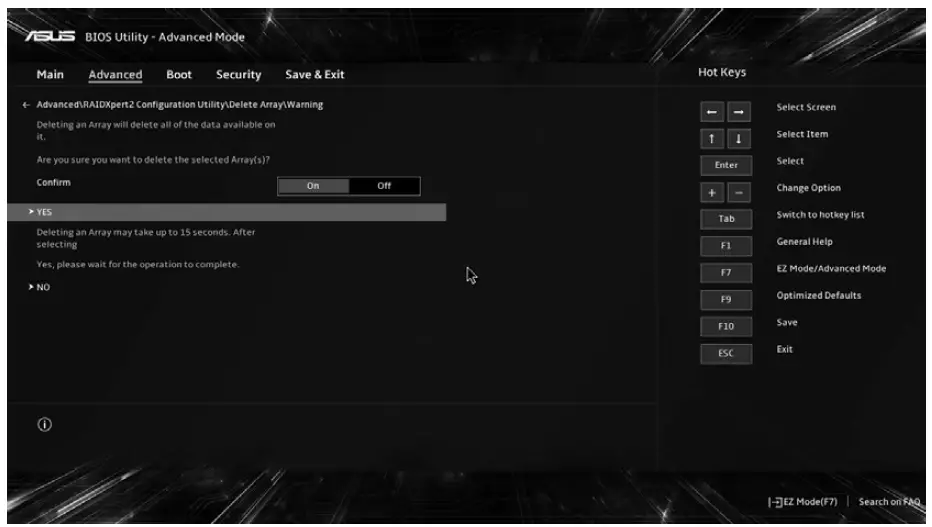Click the Tab hotkey button
This screenshot has height=527, width=932.
pos(726,219)
